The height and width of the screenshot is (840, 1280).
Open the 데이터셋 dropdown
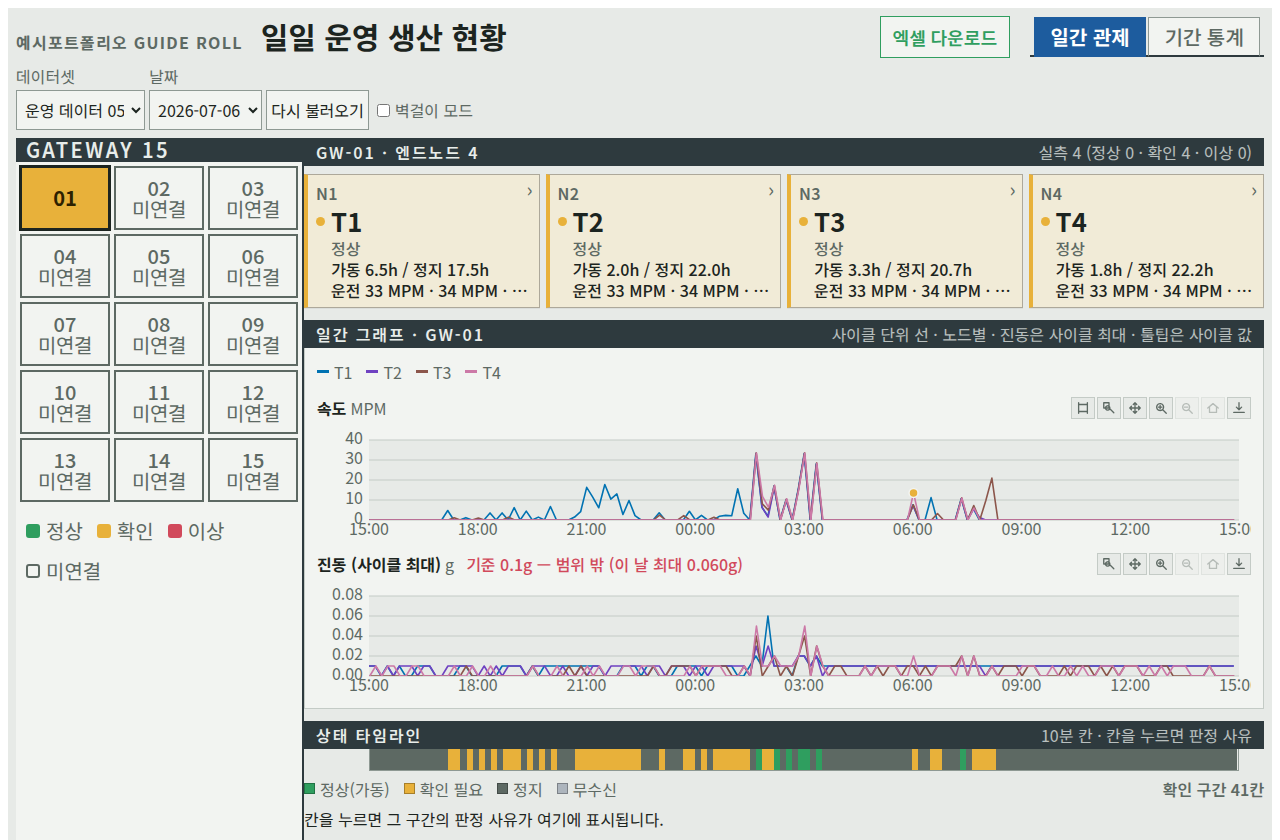pos(81,110)
